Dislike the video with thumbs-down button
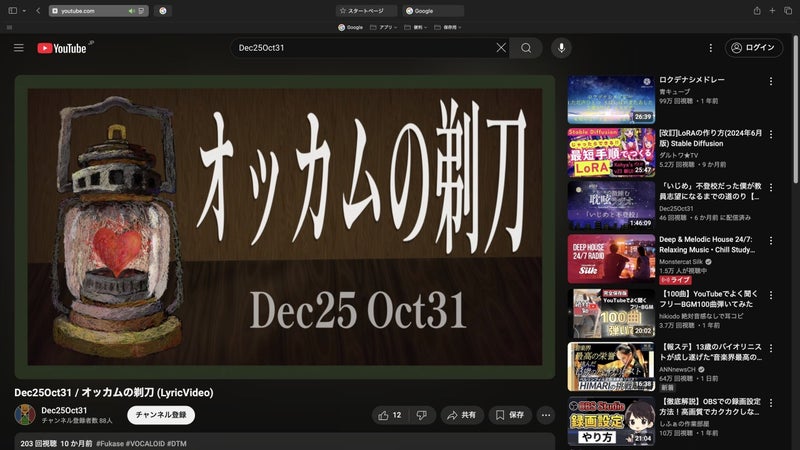The height and width of the screenshot is (450, 800). (x=421, y=415)
